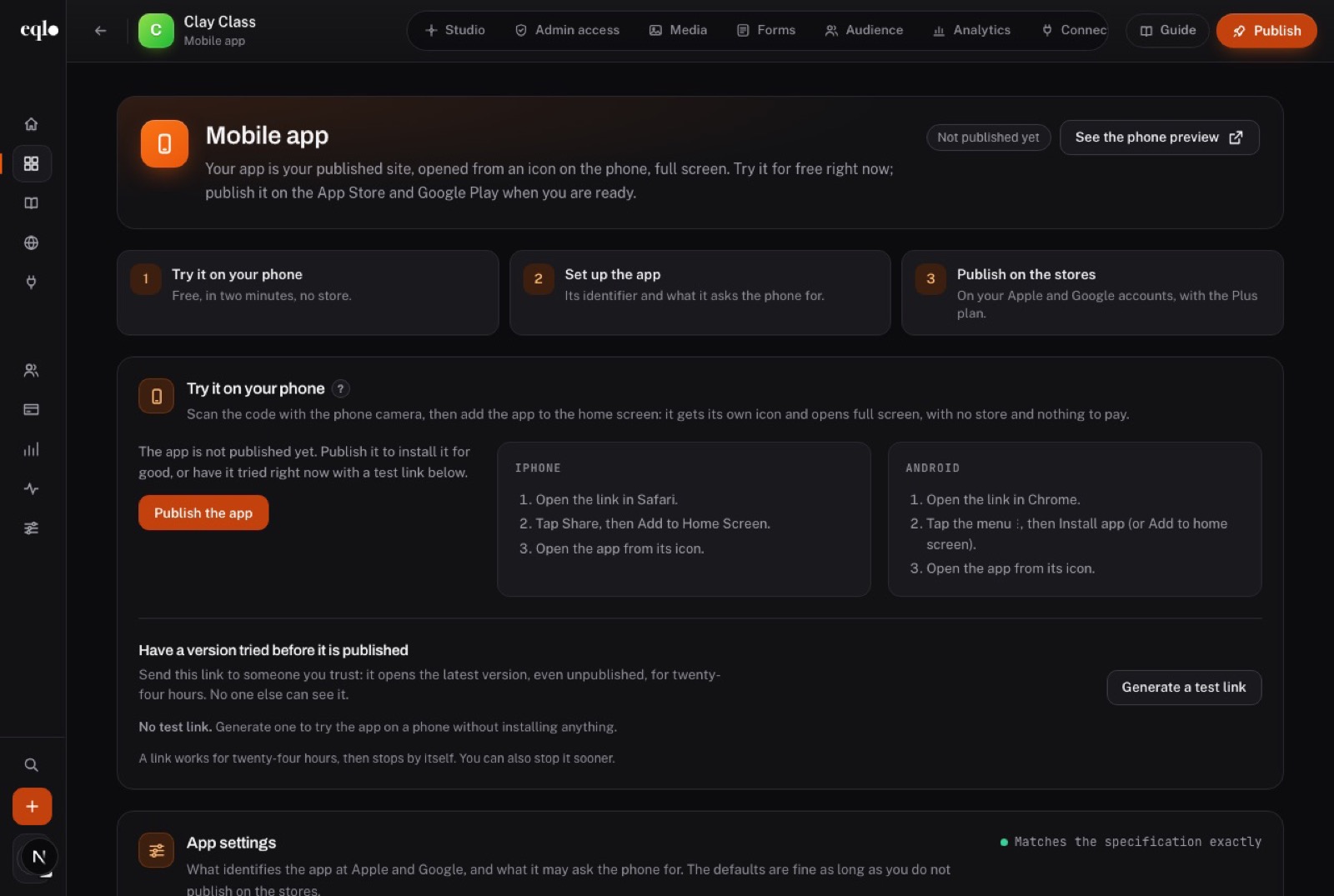Switch to the Media tab
Image resolution: width=1334 pixels, height=896 pixels.
[678, 30]
